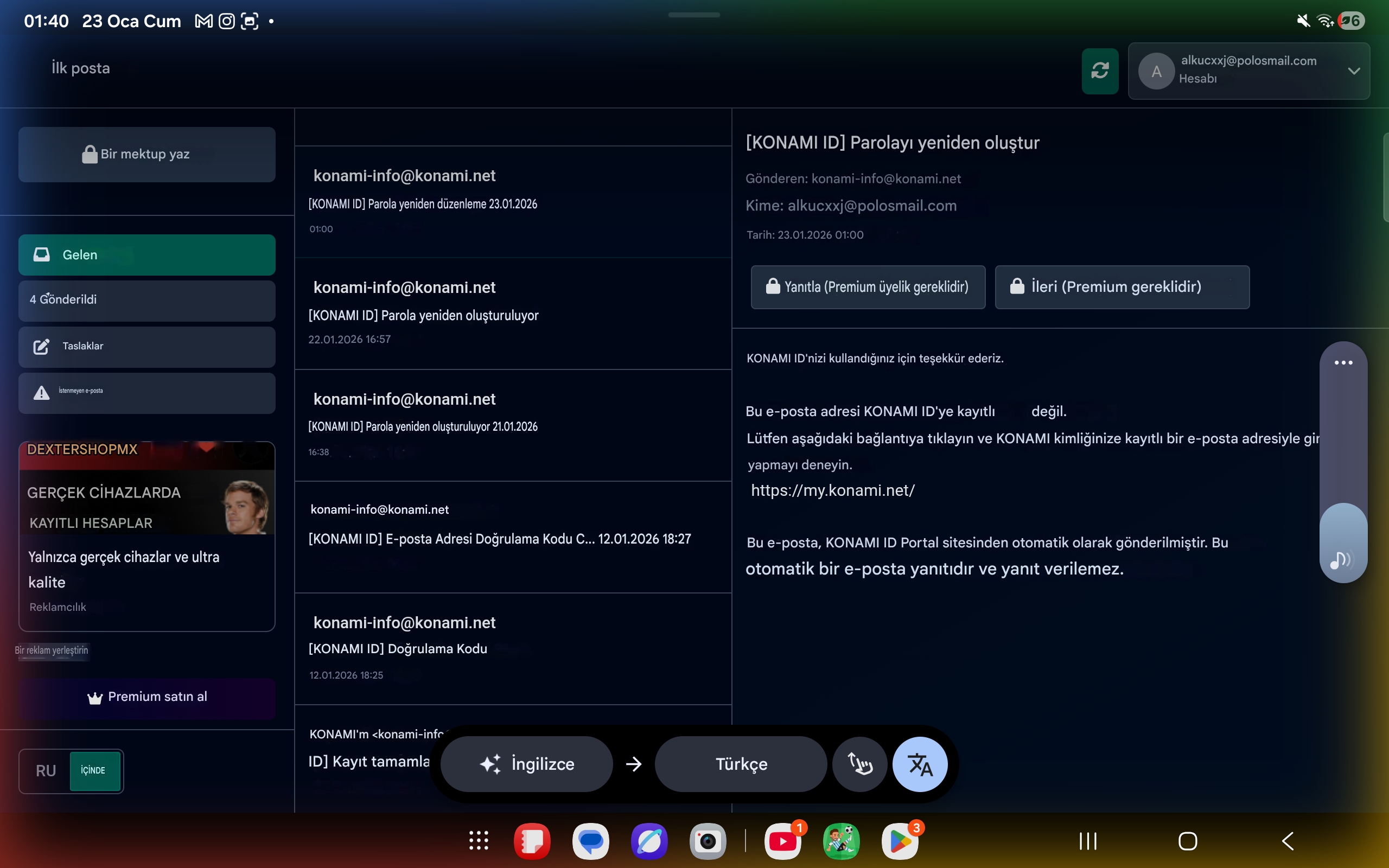Click the email subject '[KONAMI ID] Parolayı yeniden oluştur'
Viewport: 1389px width, 868px height.
tap(893, 143)
